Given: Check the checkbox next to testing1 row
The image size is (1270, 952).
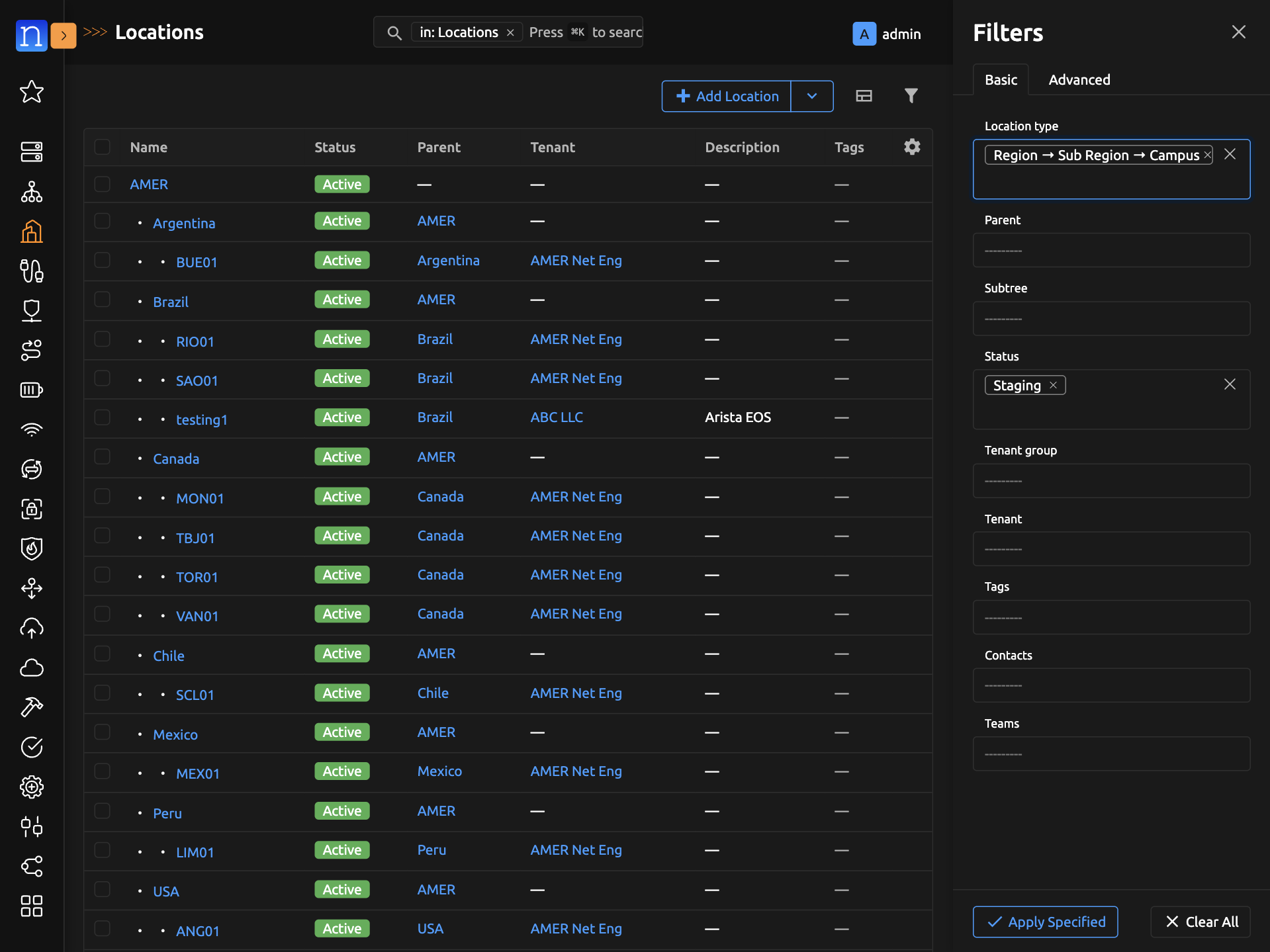Looking at the screenshot, I should click(x=102, y=417).
